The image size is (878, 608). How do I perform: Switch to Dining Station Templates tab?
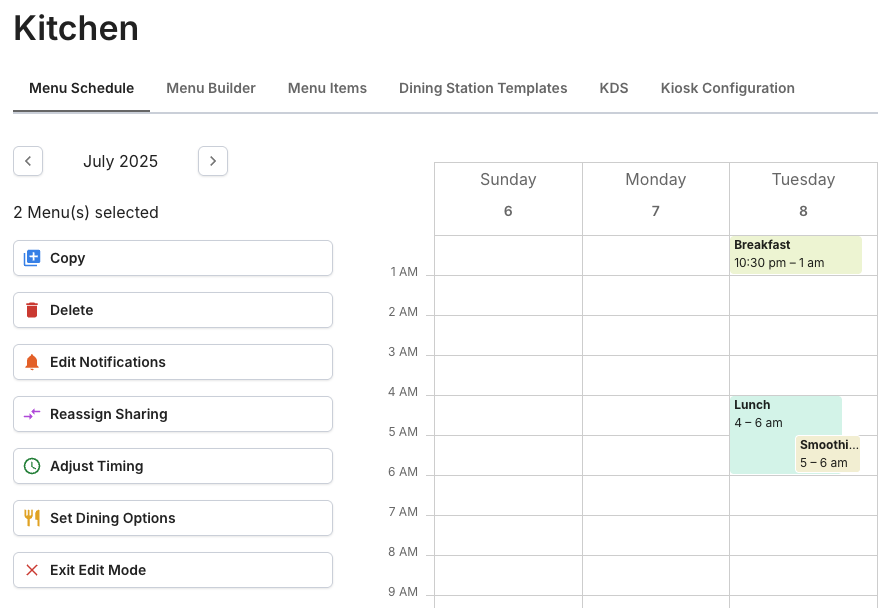(483, 88)
